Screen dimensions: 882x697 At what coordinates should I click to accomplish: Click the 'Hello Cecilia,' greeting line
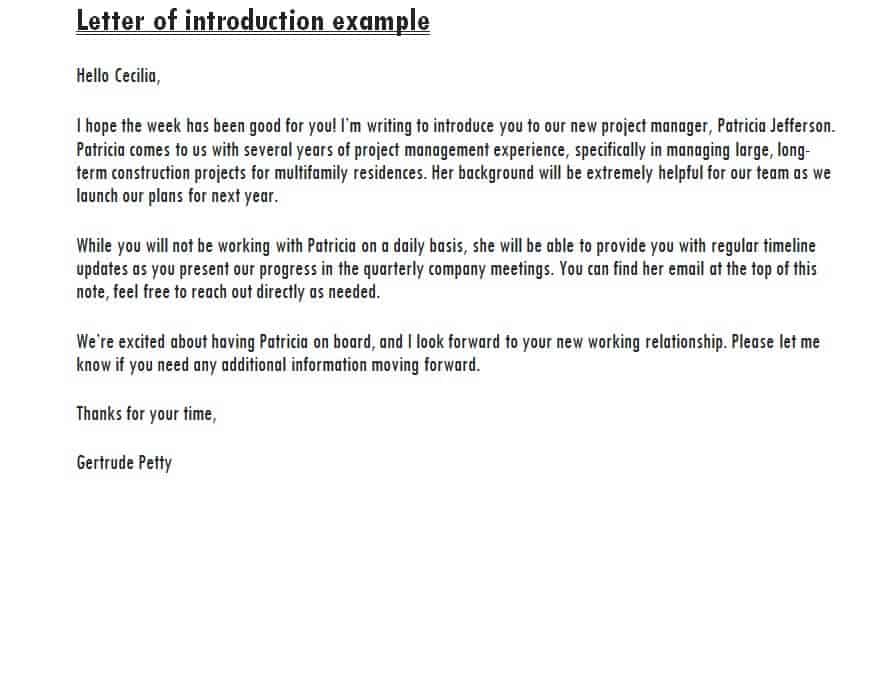point(118,75)
